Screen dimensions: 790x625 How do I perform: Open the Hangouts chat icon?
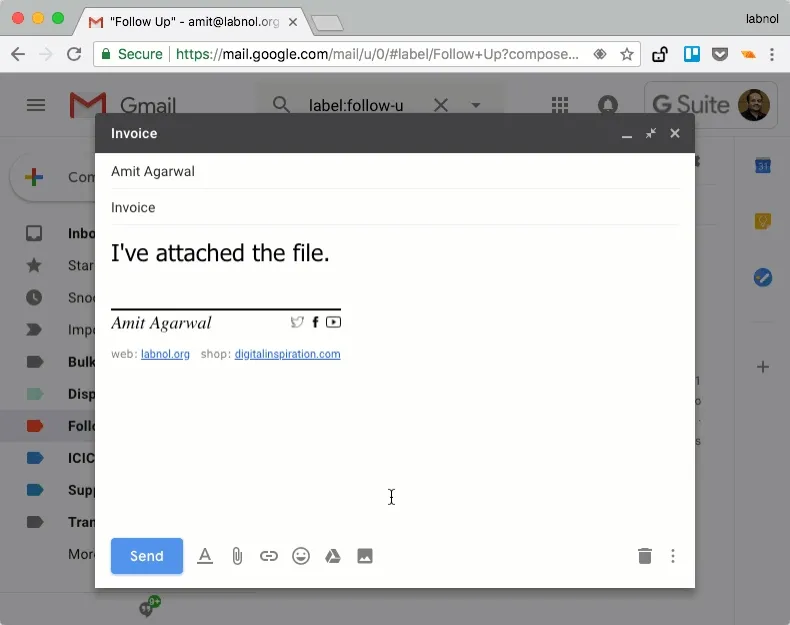149,606
